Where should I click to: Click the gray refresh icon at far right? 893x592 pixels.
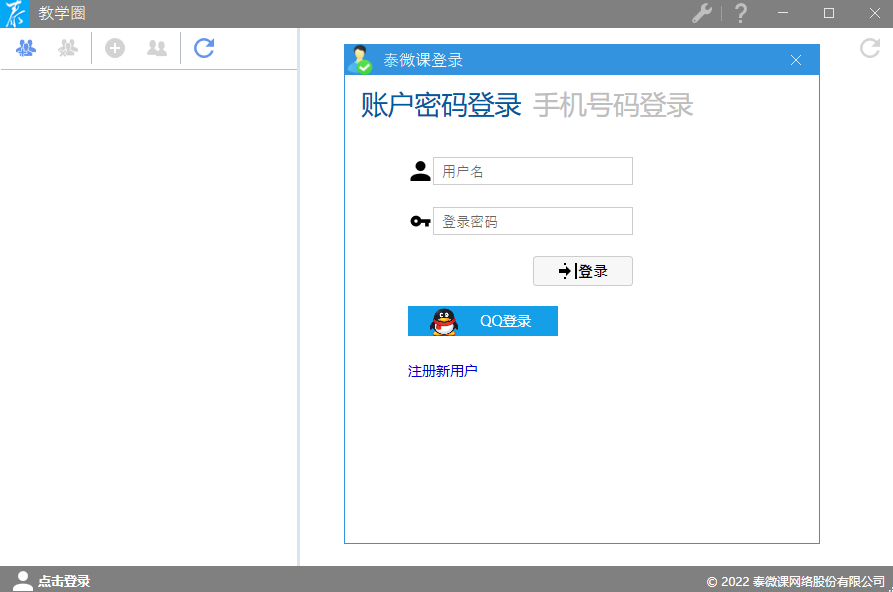point(870,48)
